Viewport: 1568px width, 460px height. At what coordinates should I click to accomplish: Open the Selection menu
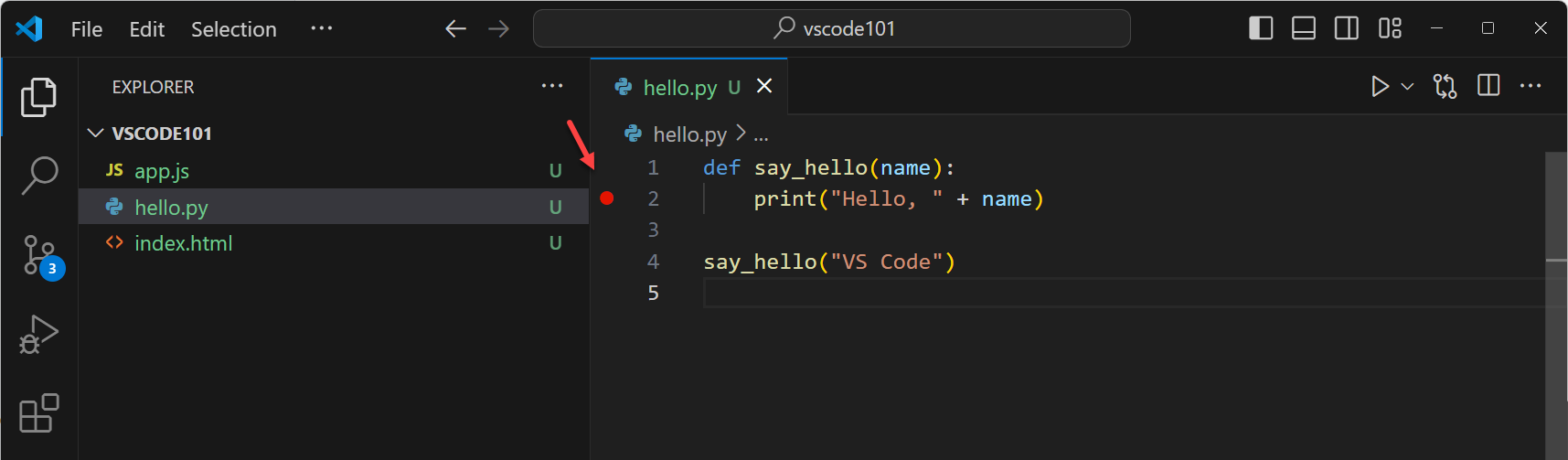click(x=233, y=29)
